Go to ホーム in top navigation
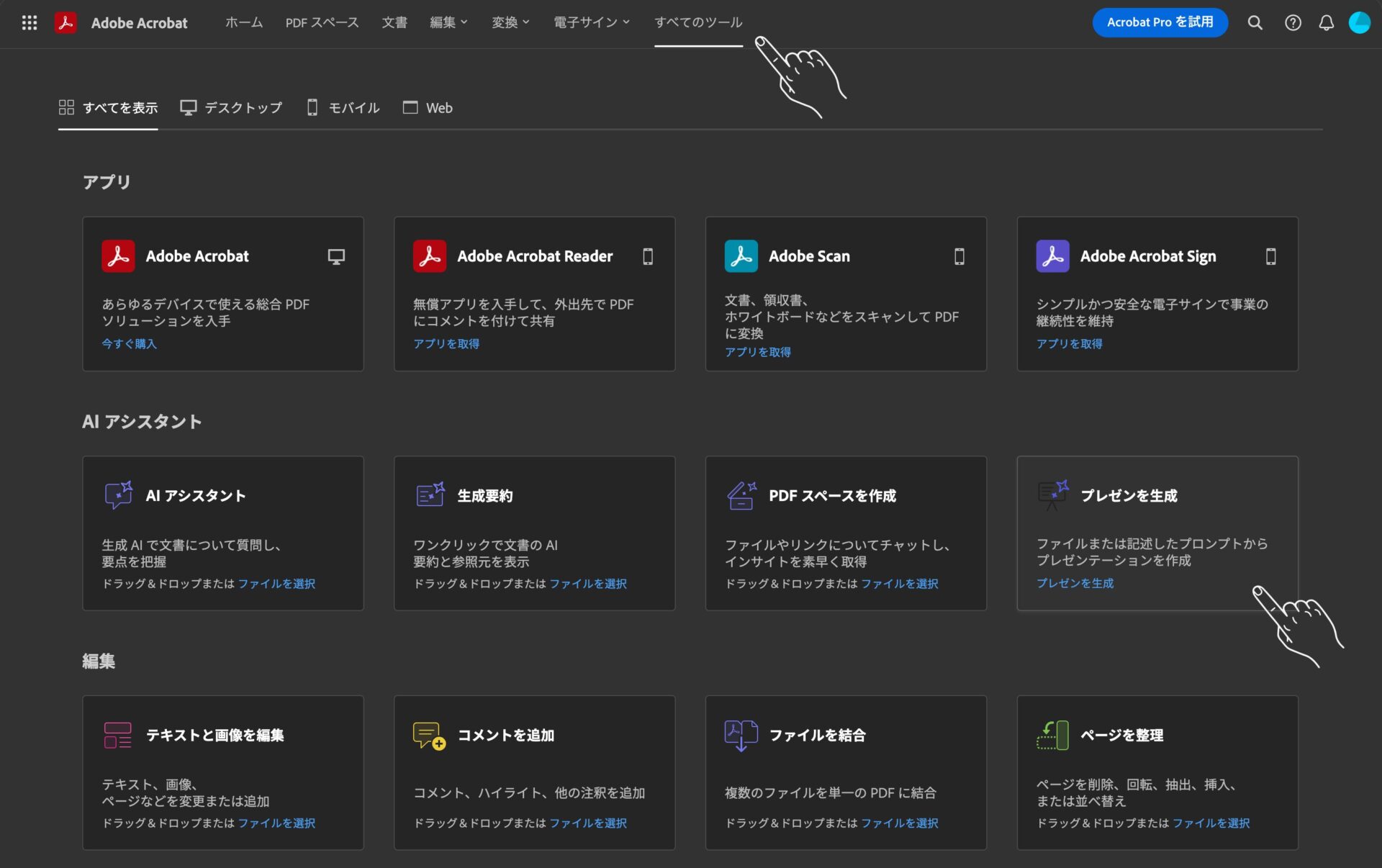Viewport: 1382px width, 868px height. [244, 23]
